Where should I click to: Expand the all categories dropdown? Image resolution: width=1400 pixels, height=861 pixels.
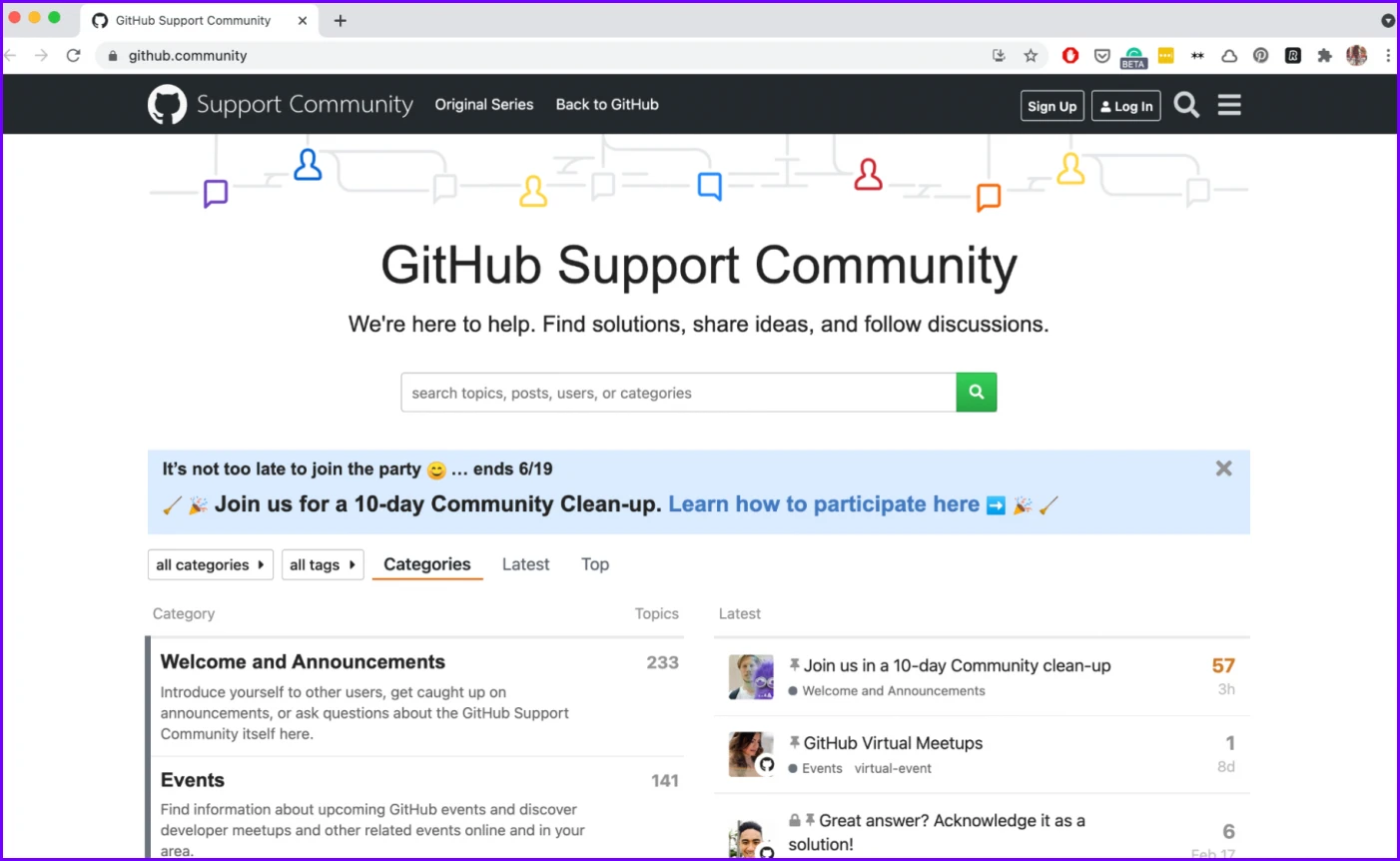[x=210, y=564]
